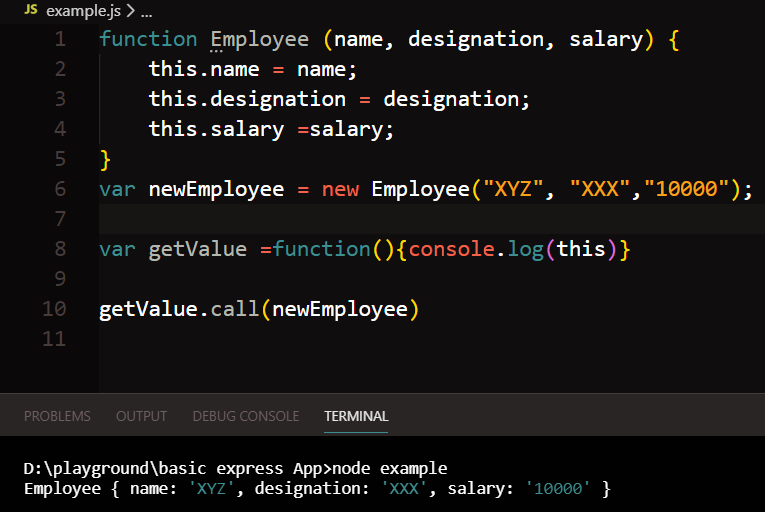Click 'newEmployee' variable on line 6
Image resolution: width=765 pixels, height=512 pixels.
pyautogui.click(x=216, y=190)
